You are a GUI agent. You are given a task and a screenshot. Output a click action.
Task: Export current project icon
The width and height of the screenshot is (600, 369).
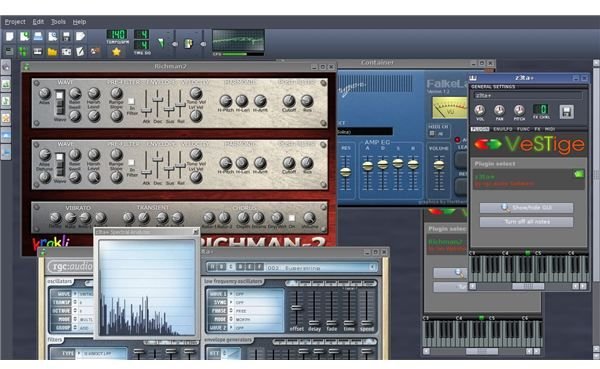80,36
